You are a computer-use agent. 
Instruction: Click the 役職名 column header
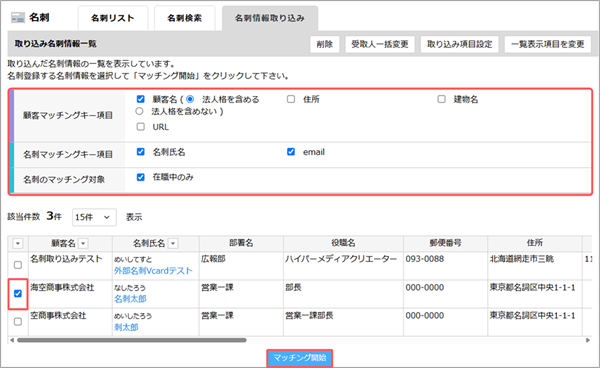343,243
